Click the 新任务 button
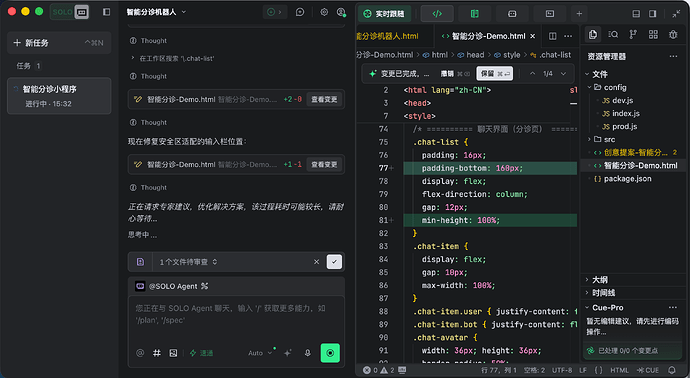Image resolution: width=690 pixels, height=378 pixels. [x=59, y=43]
